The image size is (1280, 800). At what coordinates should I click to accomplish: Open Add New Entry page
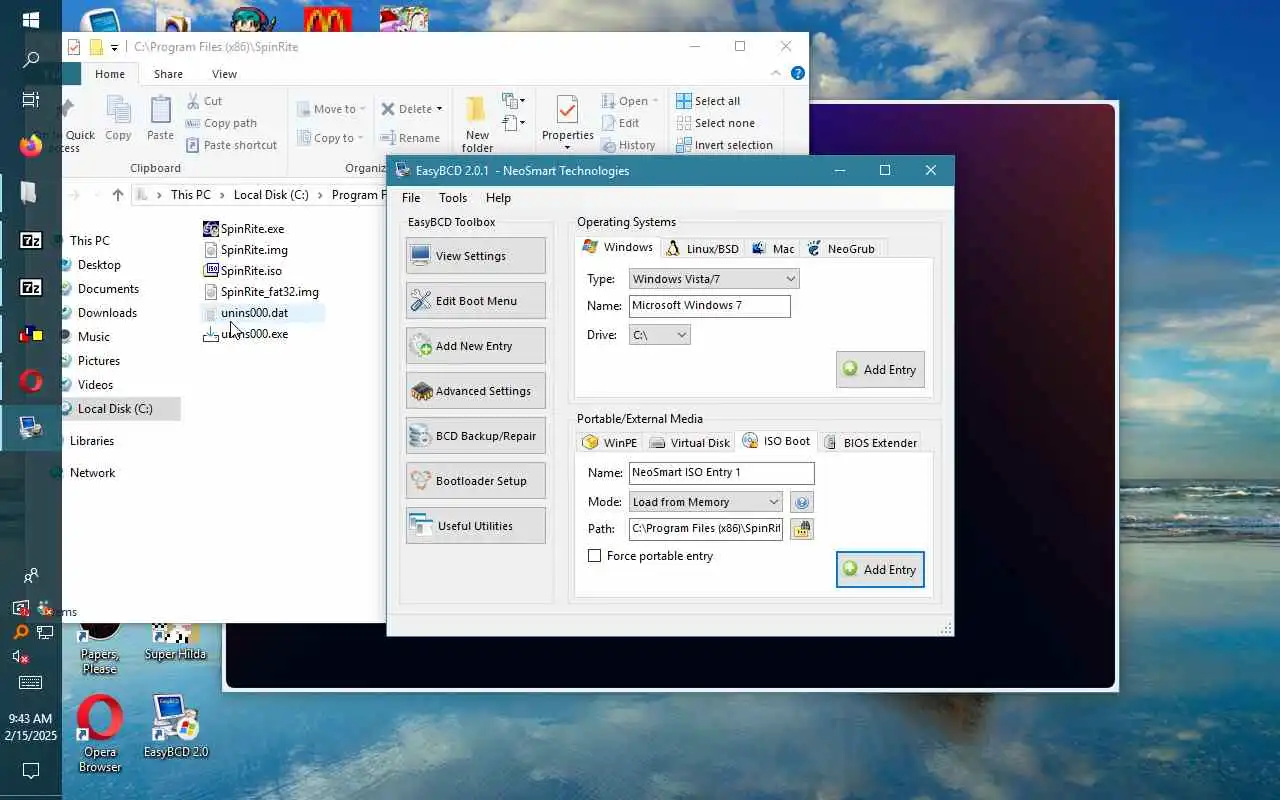[x=476, y=346]
